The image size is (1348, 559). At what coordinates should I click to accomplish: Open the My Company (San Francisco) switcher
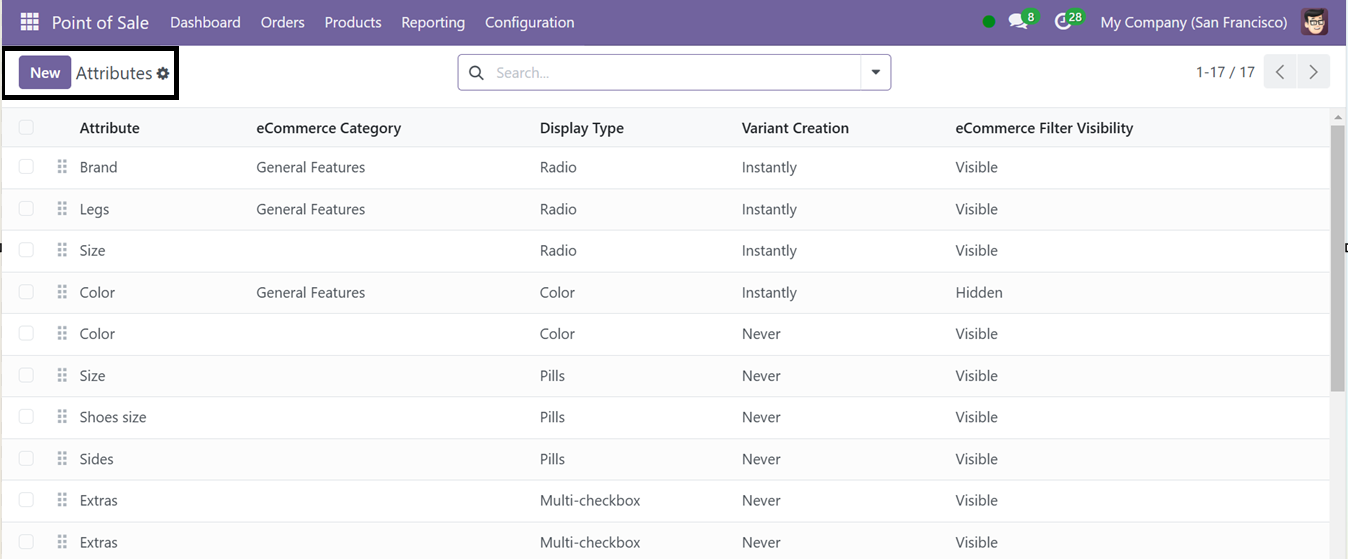point(1194,22)
